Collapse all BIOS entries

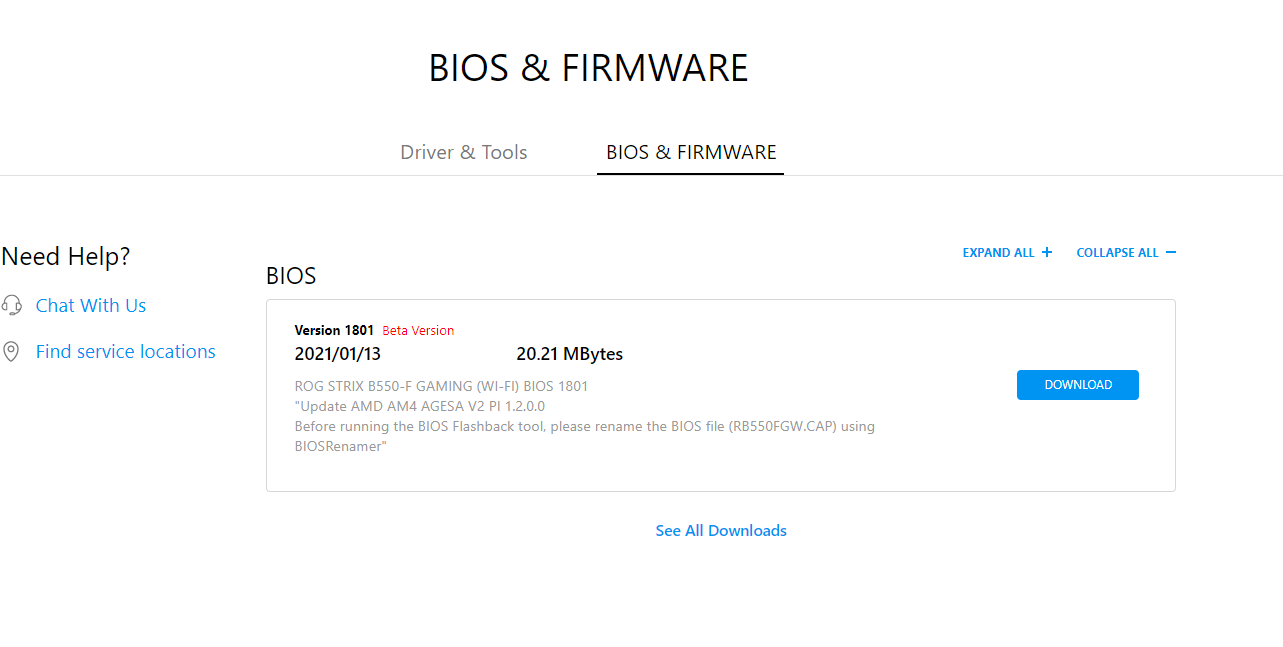coord(1126,253)
